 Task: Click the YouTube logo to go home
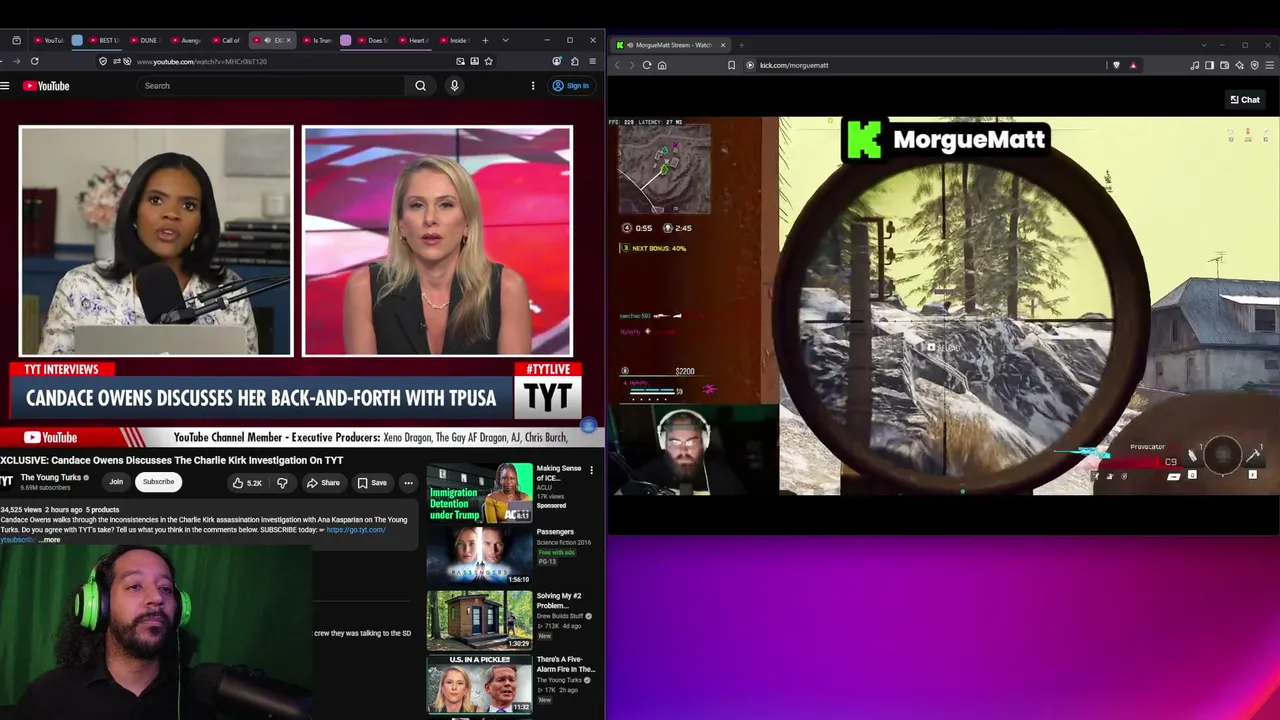(x=47, y=86)
